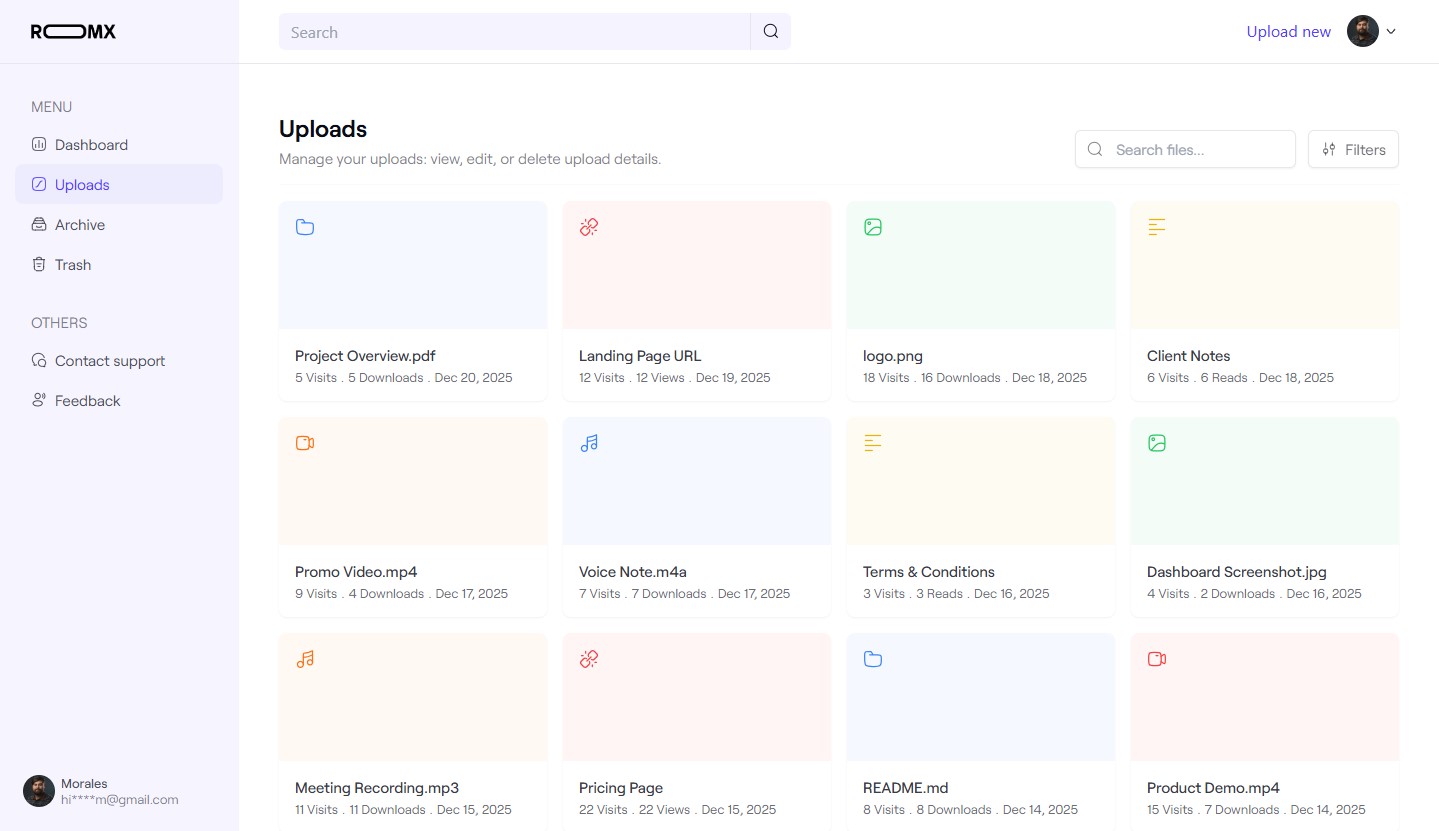1439x831 pixels.
Task: Click the image icon on the logo.png card
Action: pyautogui.click(x=873, y=227)
